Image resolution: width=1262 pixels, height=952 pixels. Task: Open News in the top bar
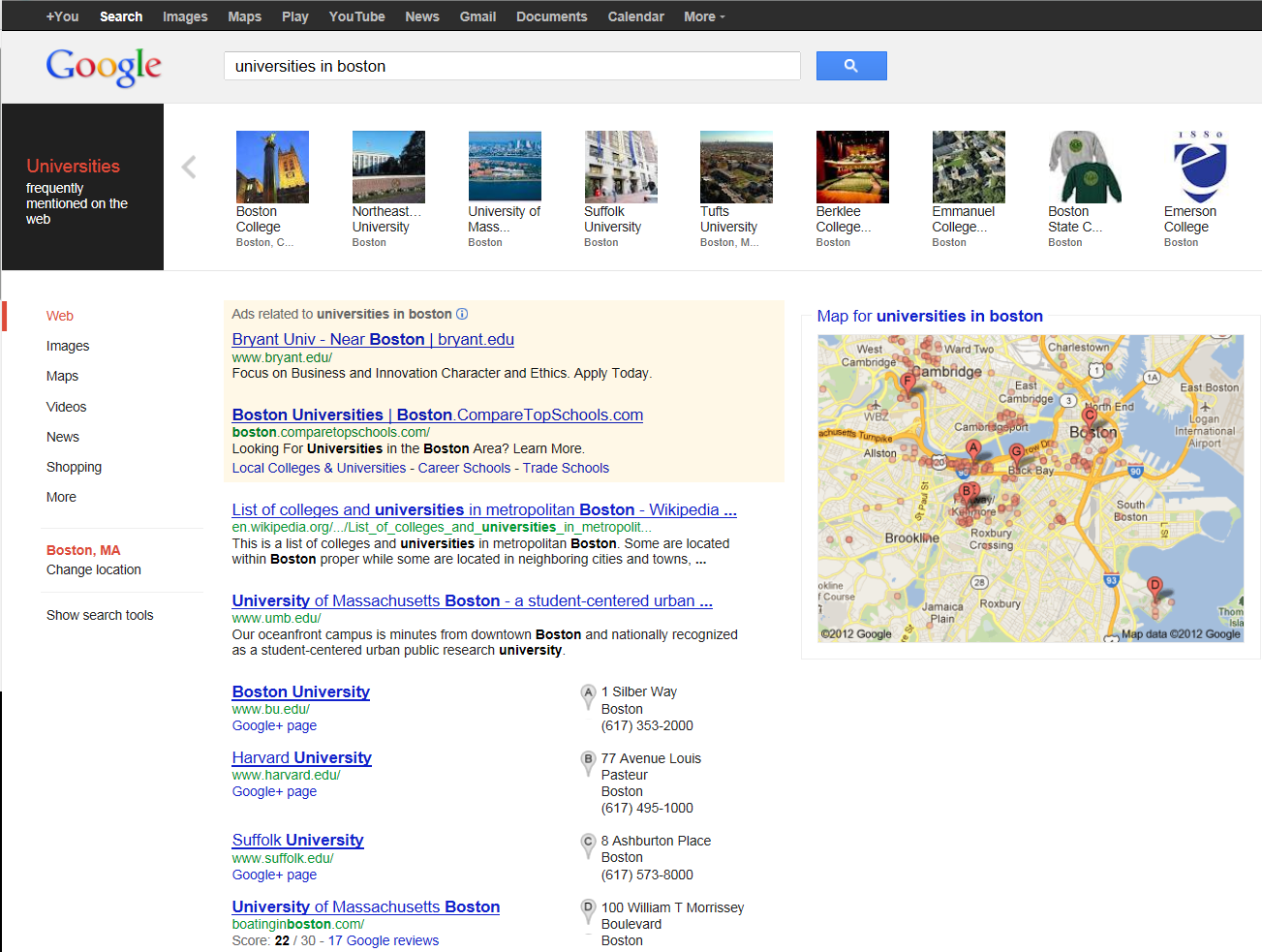pyautogui.click(x=422, y=16)
